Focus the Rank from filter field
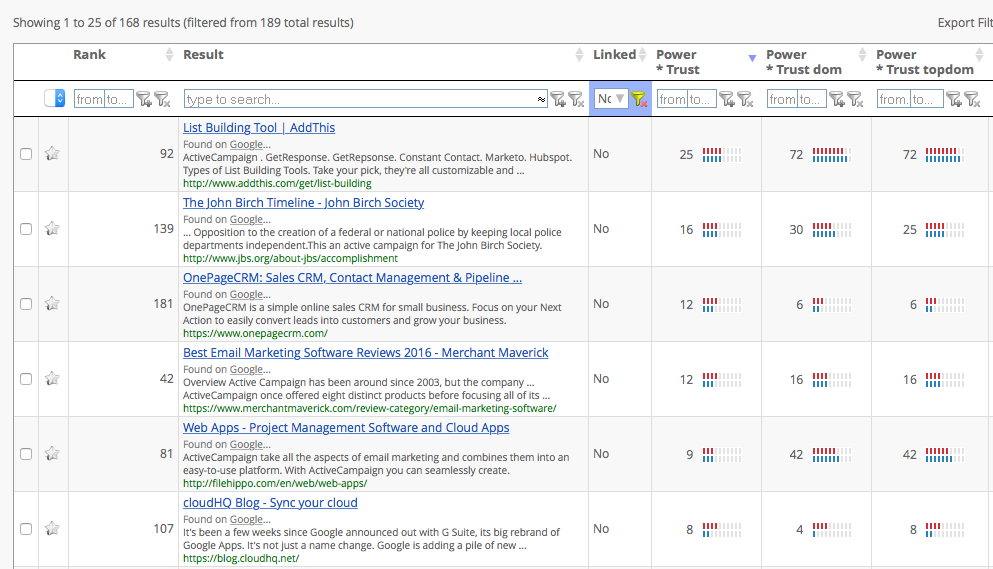Screen dimensions: 993x569 coord(89,99)
